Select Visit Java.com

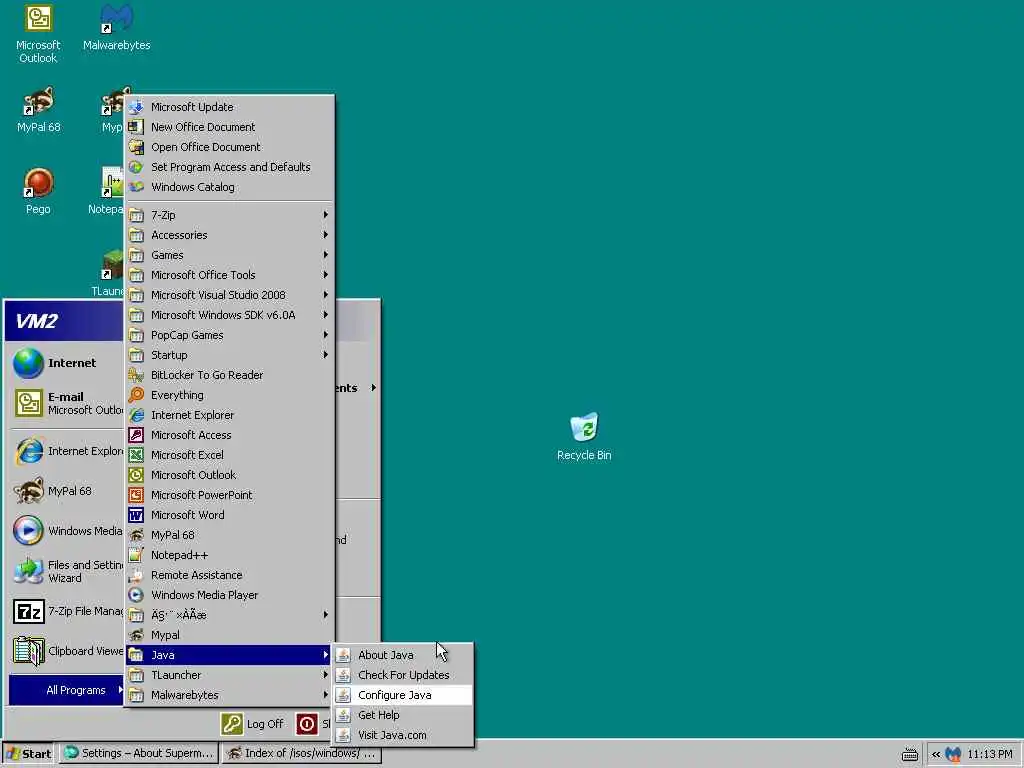click(x=402, y=735)
